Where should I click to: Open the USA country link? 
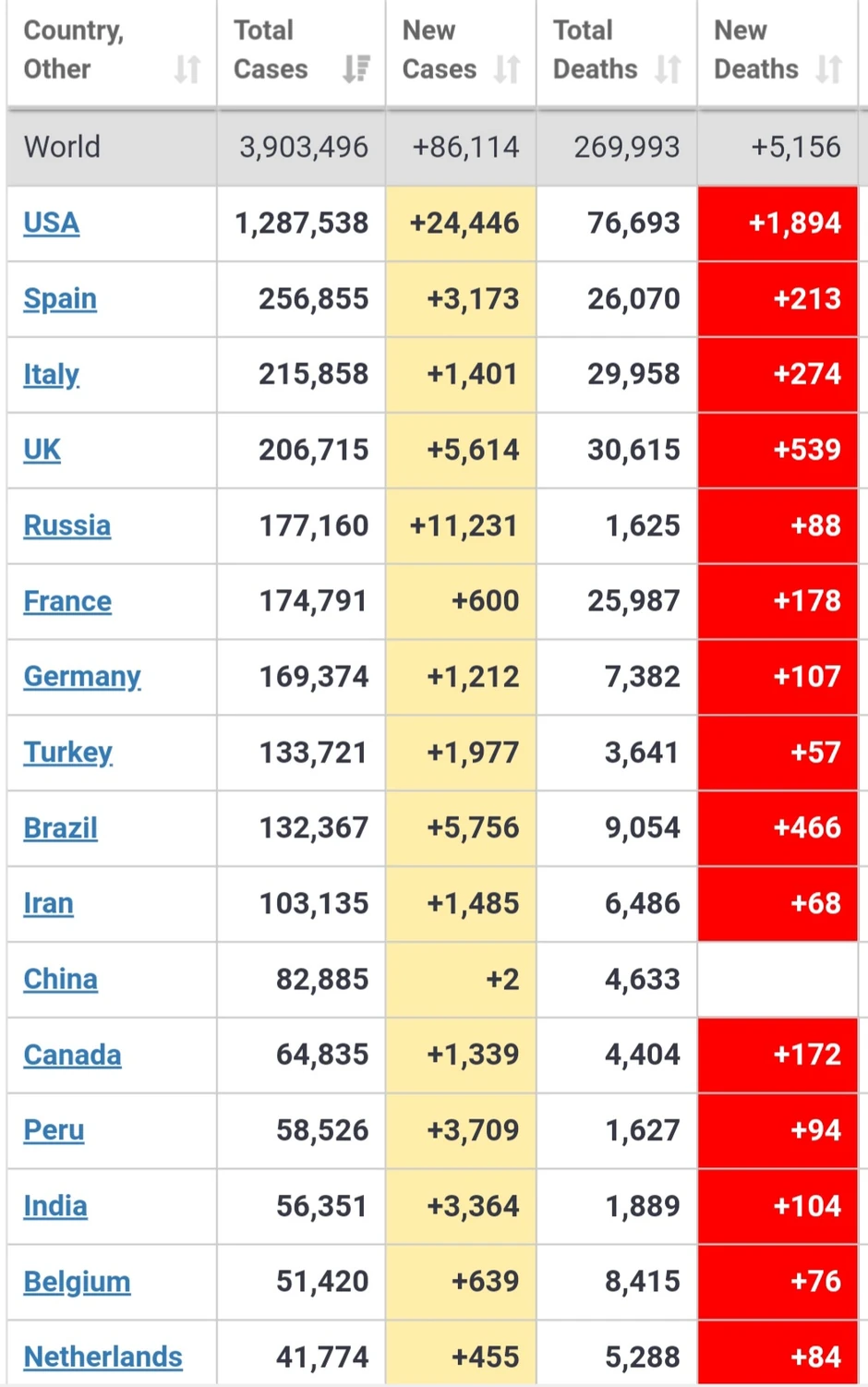pyautogui.click(x=52, y=223)
